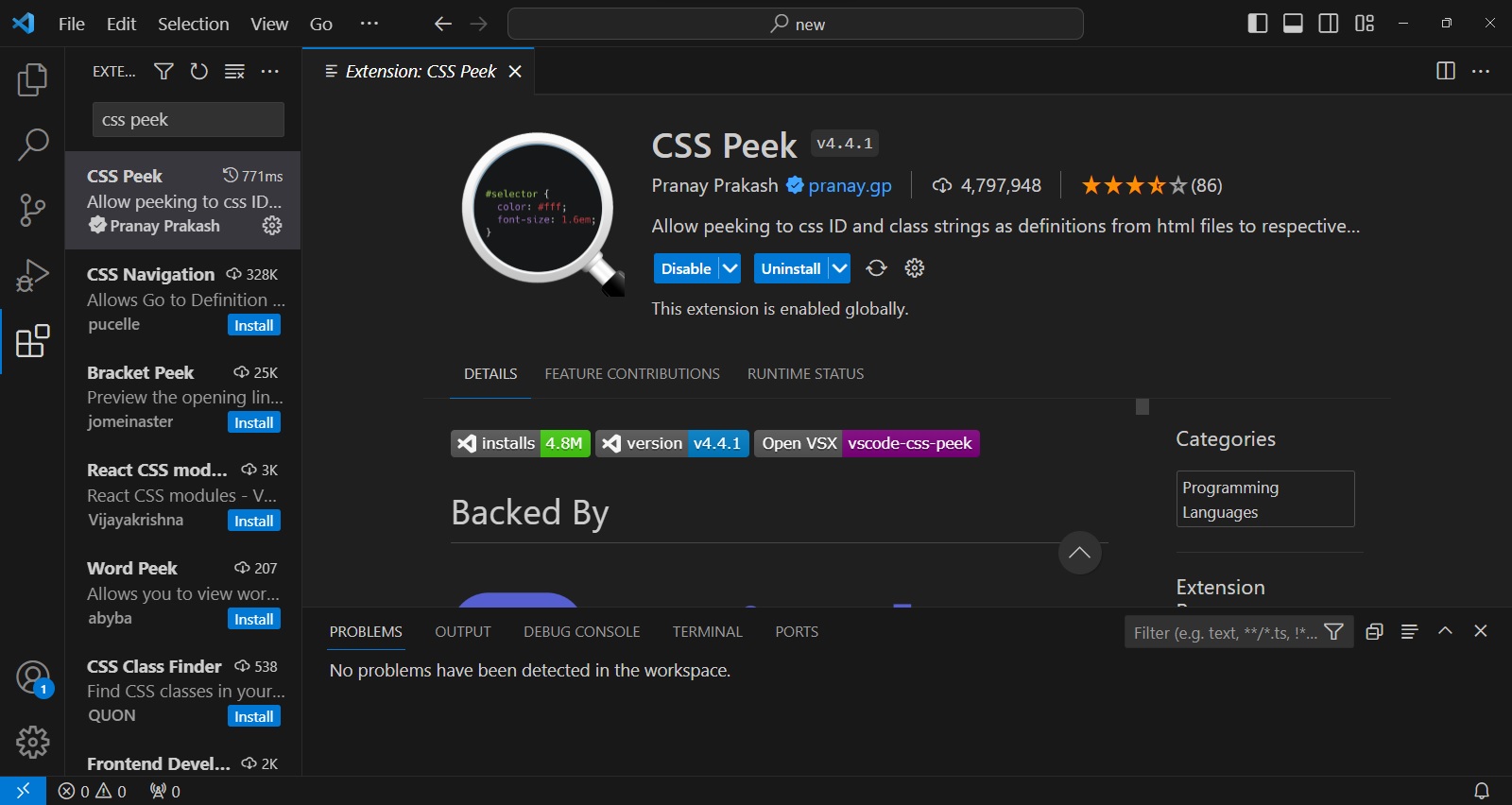Open the Run and Debug view
This screenshot has width=1512, height=805.
point(32,275)
